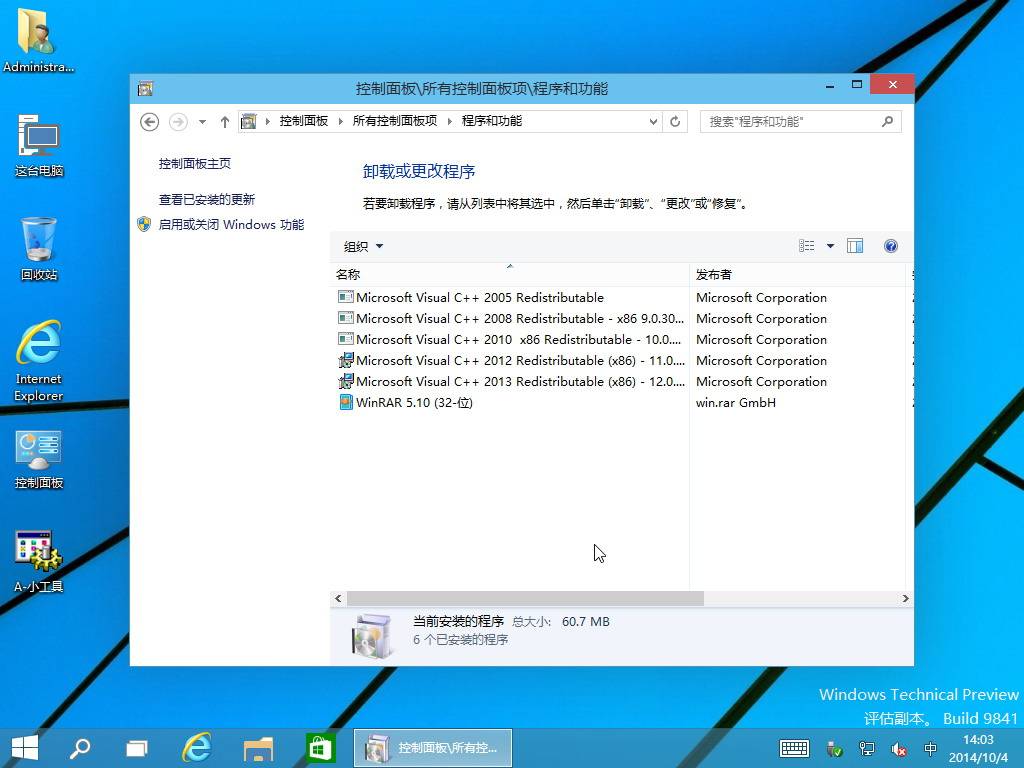
Task: Click 控制面板 in the breadcrumb path
Action: click(304, 121)
